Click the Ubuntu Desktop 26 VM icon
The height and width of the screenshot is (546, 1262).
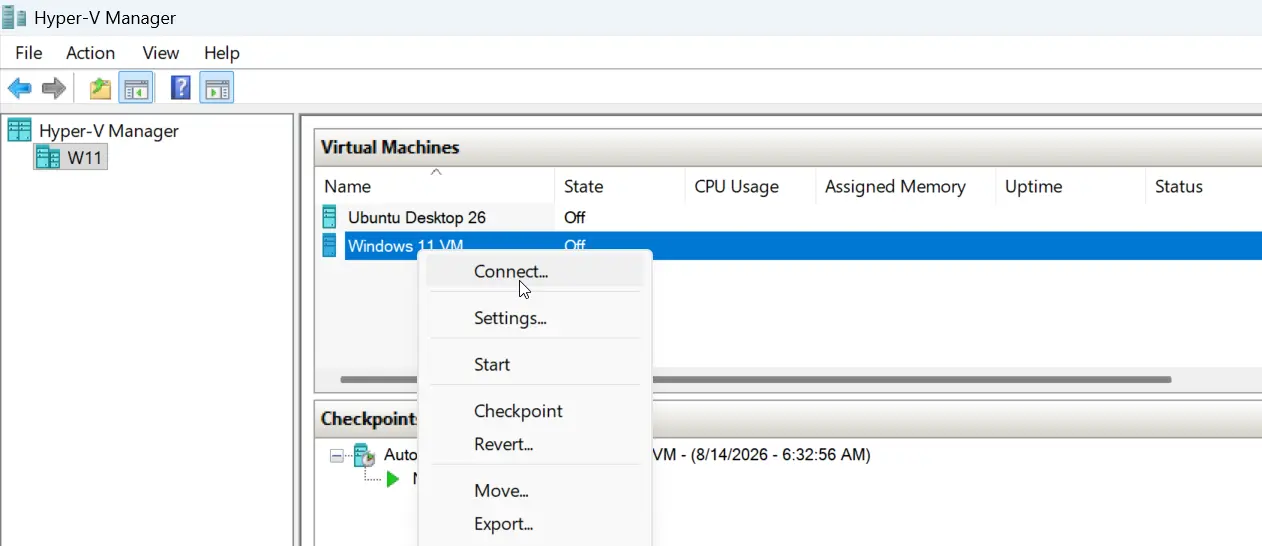(330, 217)
